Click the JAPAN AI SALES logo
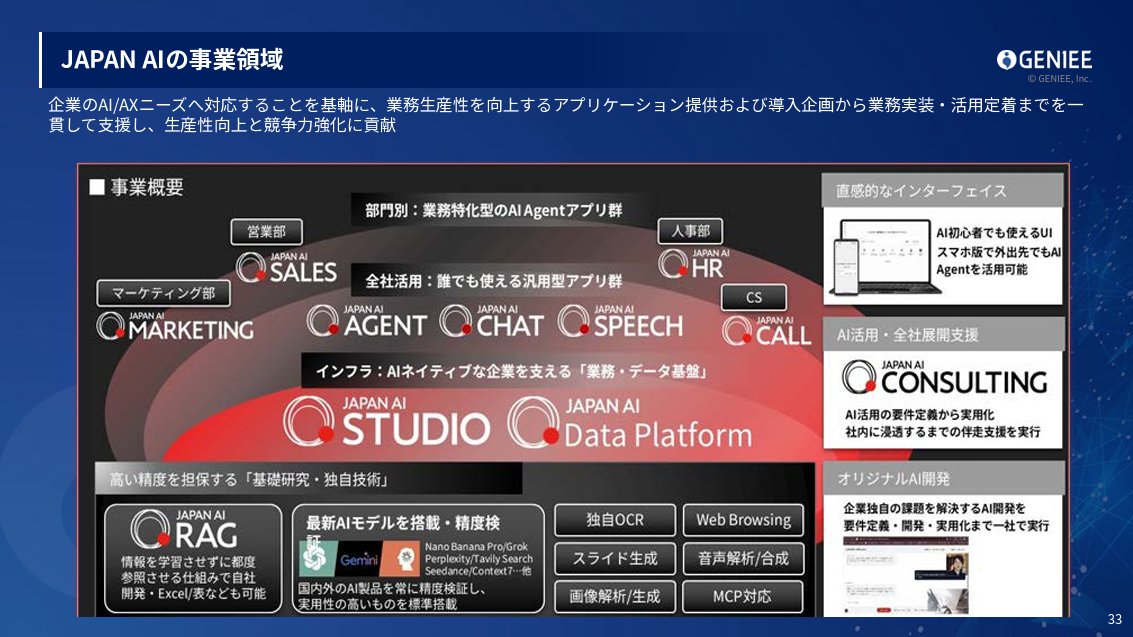Viewport: 1133px width, 637px height. click(x=287, y=267)
